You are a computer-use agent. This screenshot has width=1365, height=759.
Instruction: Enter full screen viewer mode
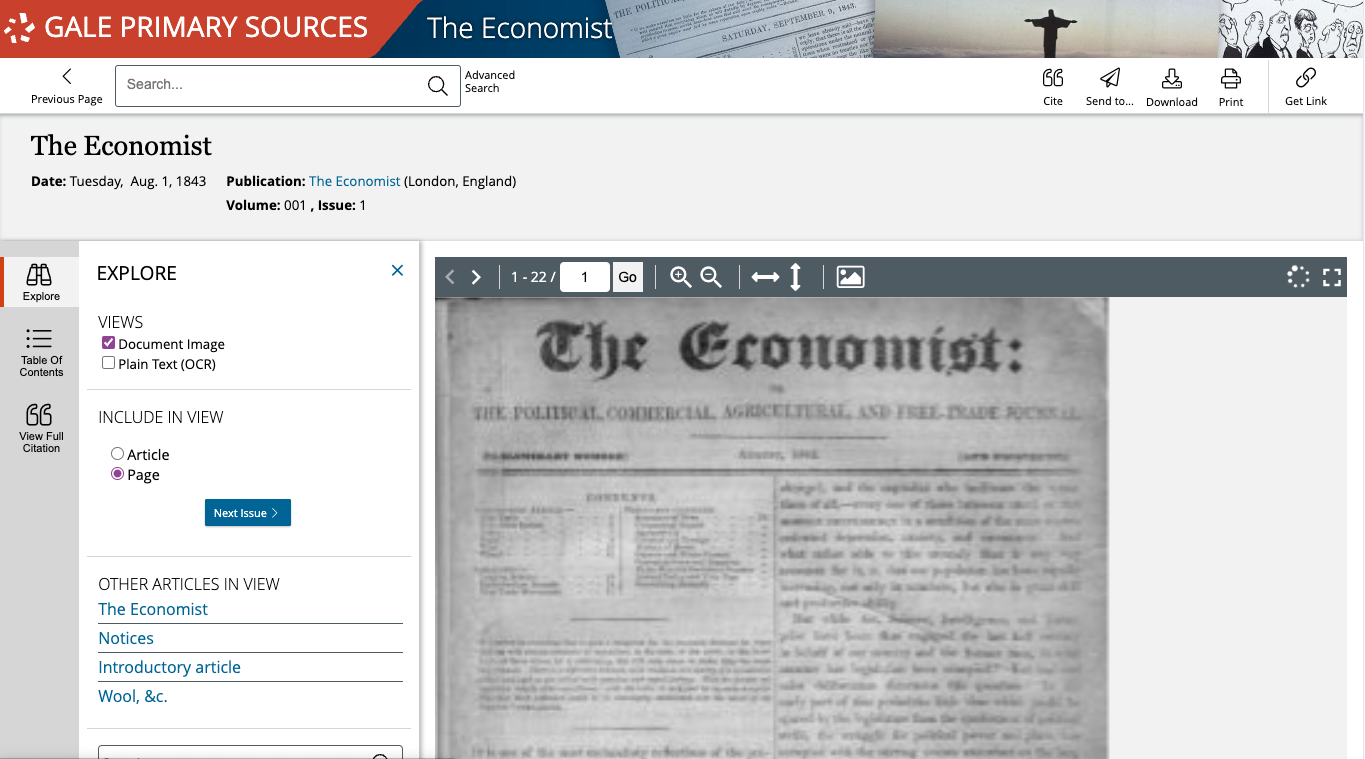[1332, 277]
